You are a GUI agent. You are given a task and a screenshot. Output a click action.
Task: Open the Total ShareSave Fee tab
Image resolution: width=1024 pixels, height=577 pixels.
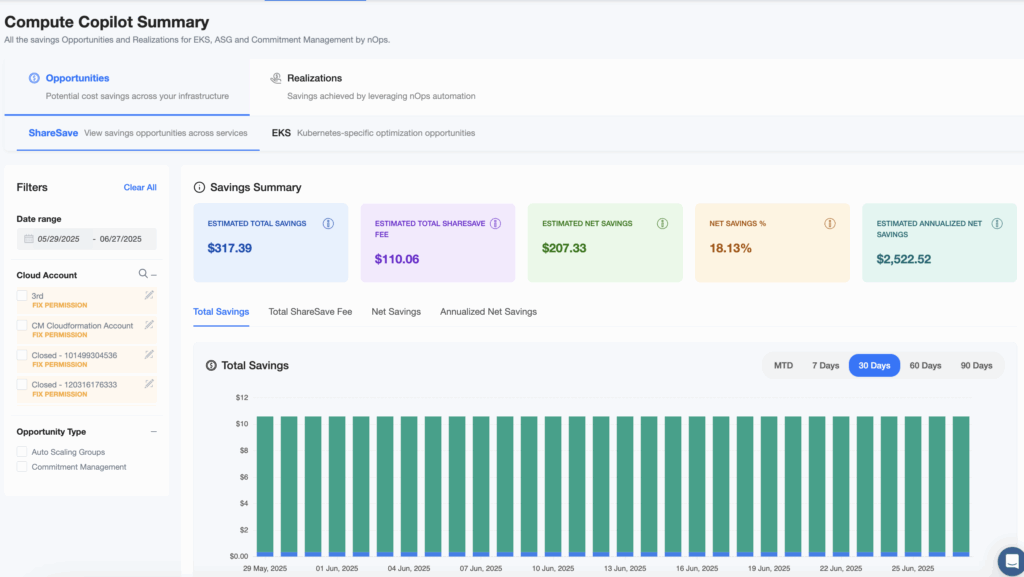[310, 312]
